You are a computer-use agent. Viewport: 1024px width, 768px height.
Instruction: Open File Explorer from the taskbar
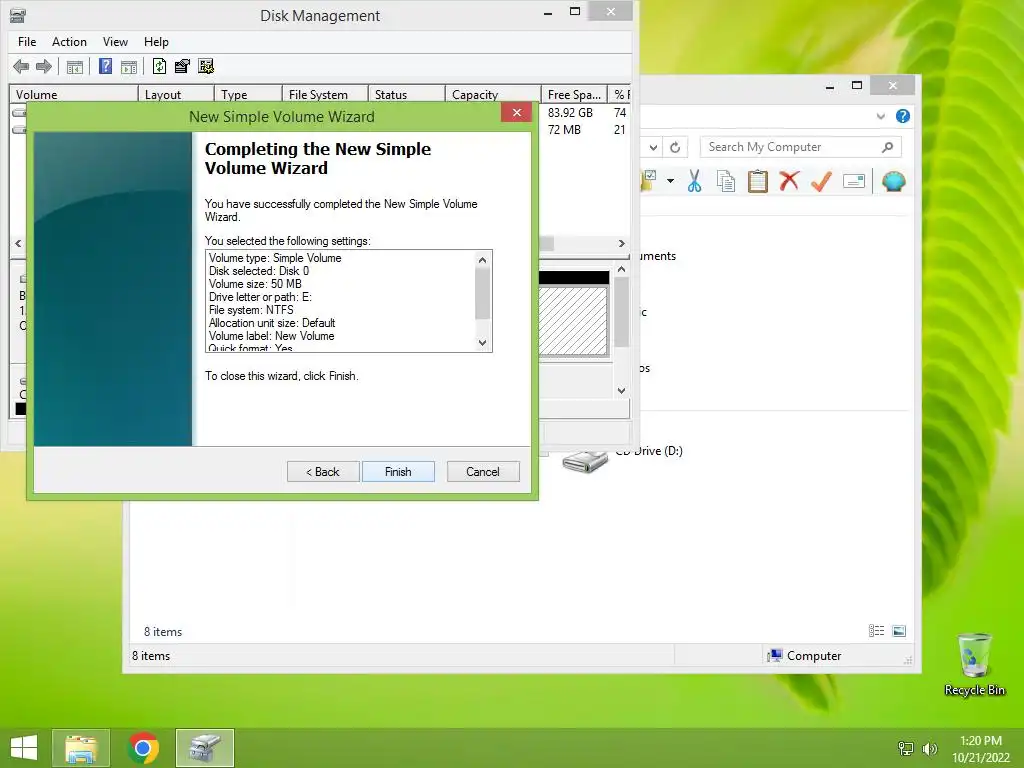(x=81, y=748)
